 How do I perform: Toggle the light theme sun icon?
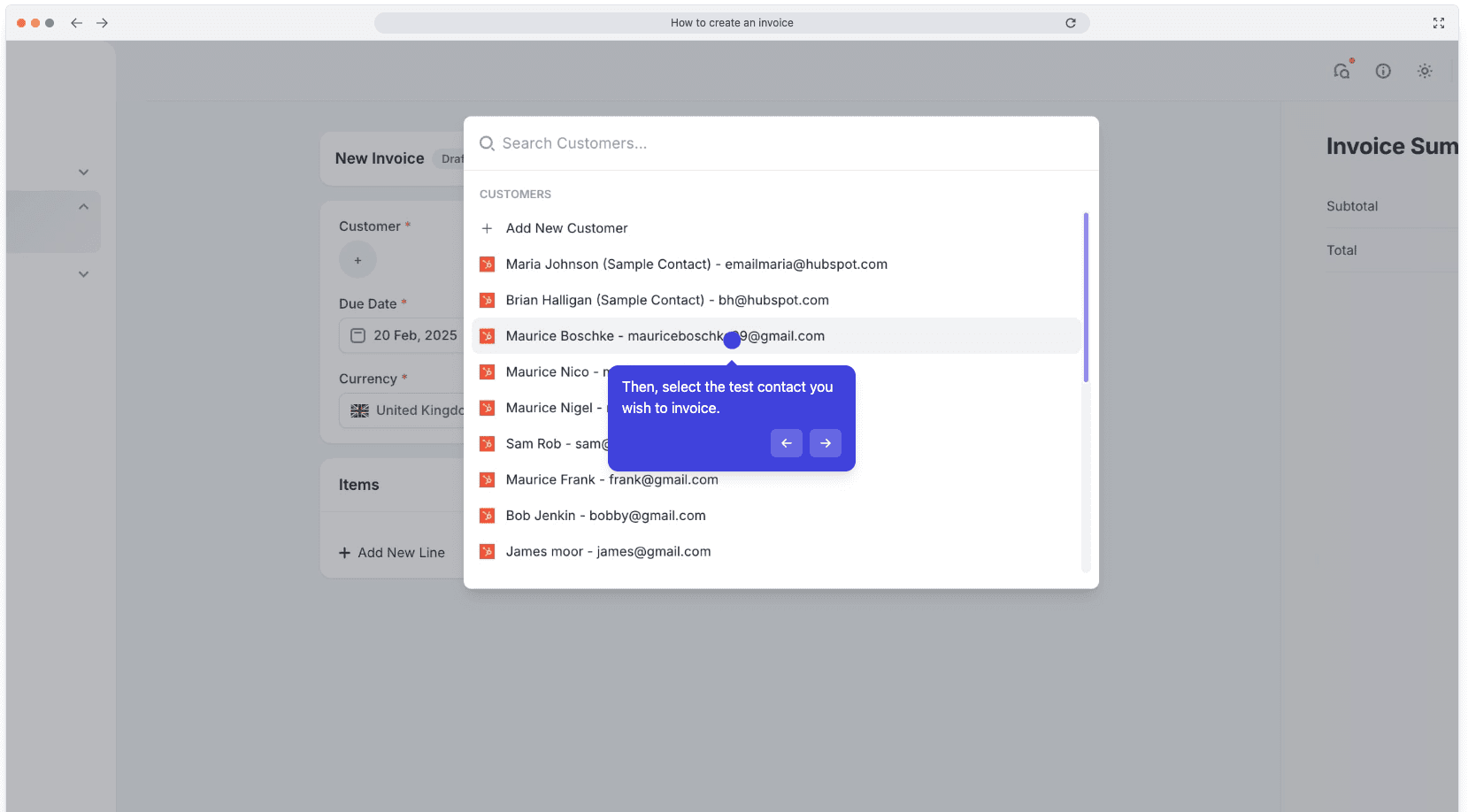(x=1425, y=71)
